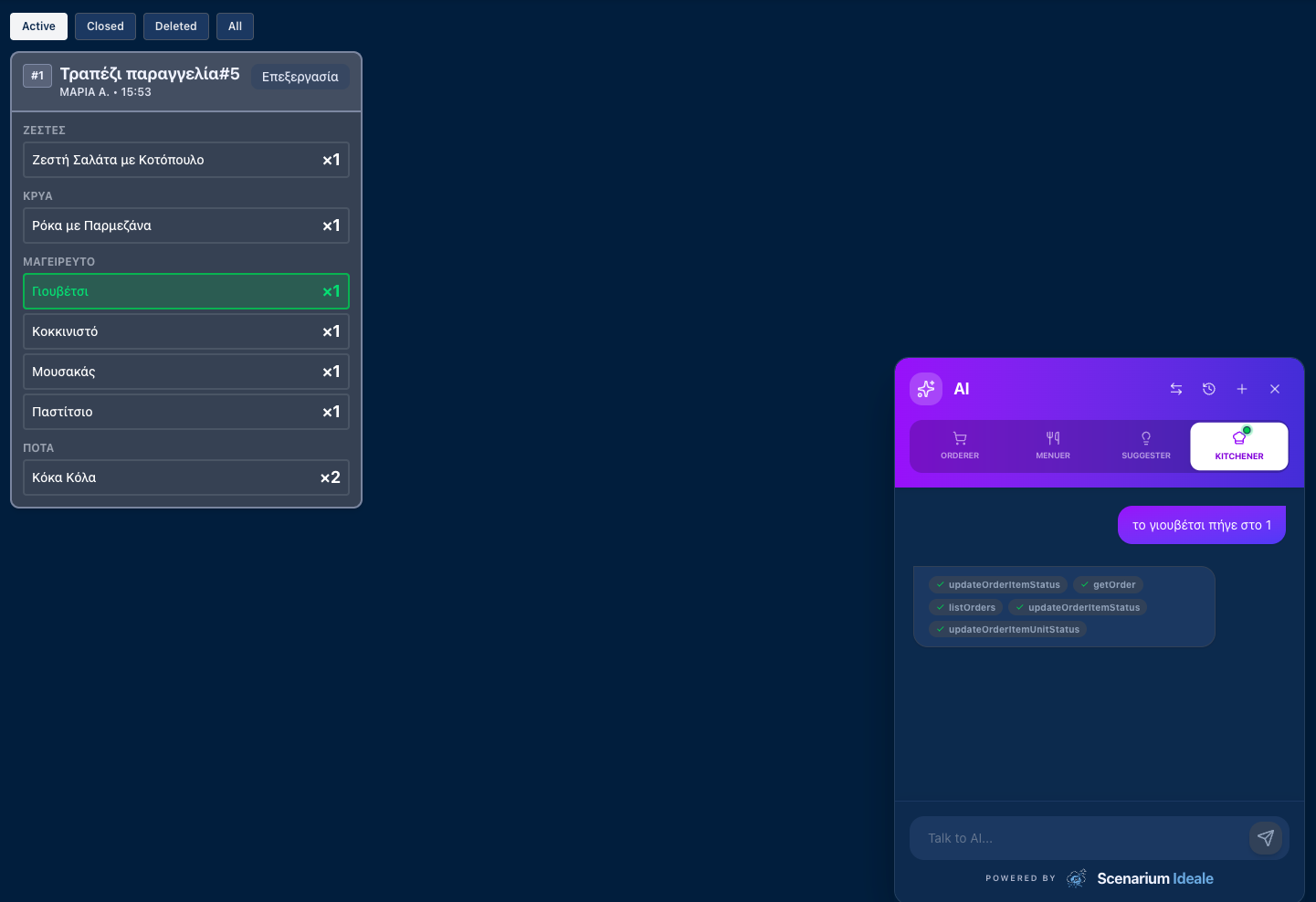The height and width of the screenshot is (902, 1316).
Task: Focus the Talk to AI input field
Action: pos(1083,838)
